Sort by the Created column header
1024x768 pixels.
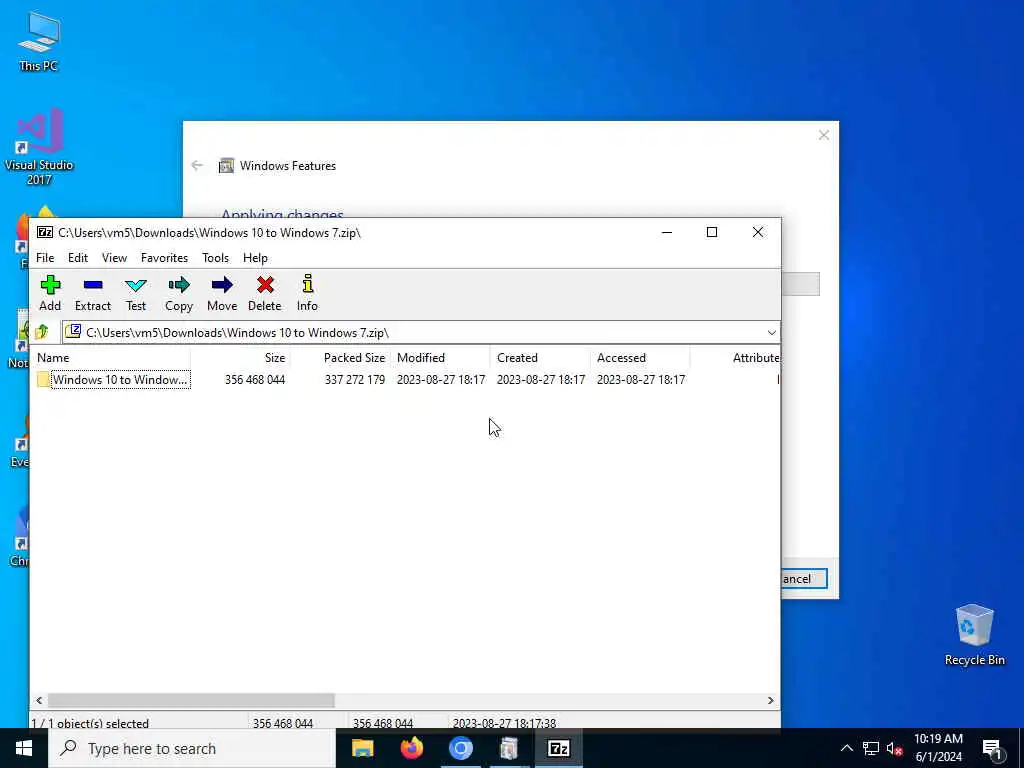(540, 358)
